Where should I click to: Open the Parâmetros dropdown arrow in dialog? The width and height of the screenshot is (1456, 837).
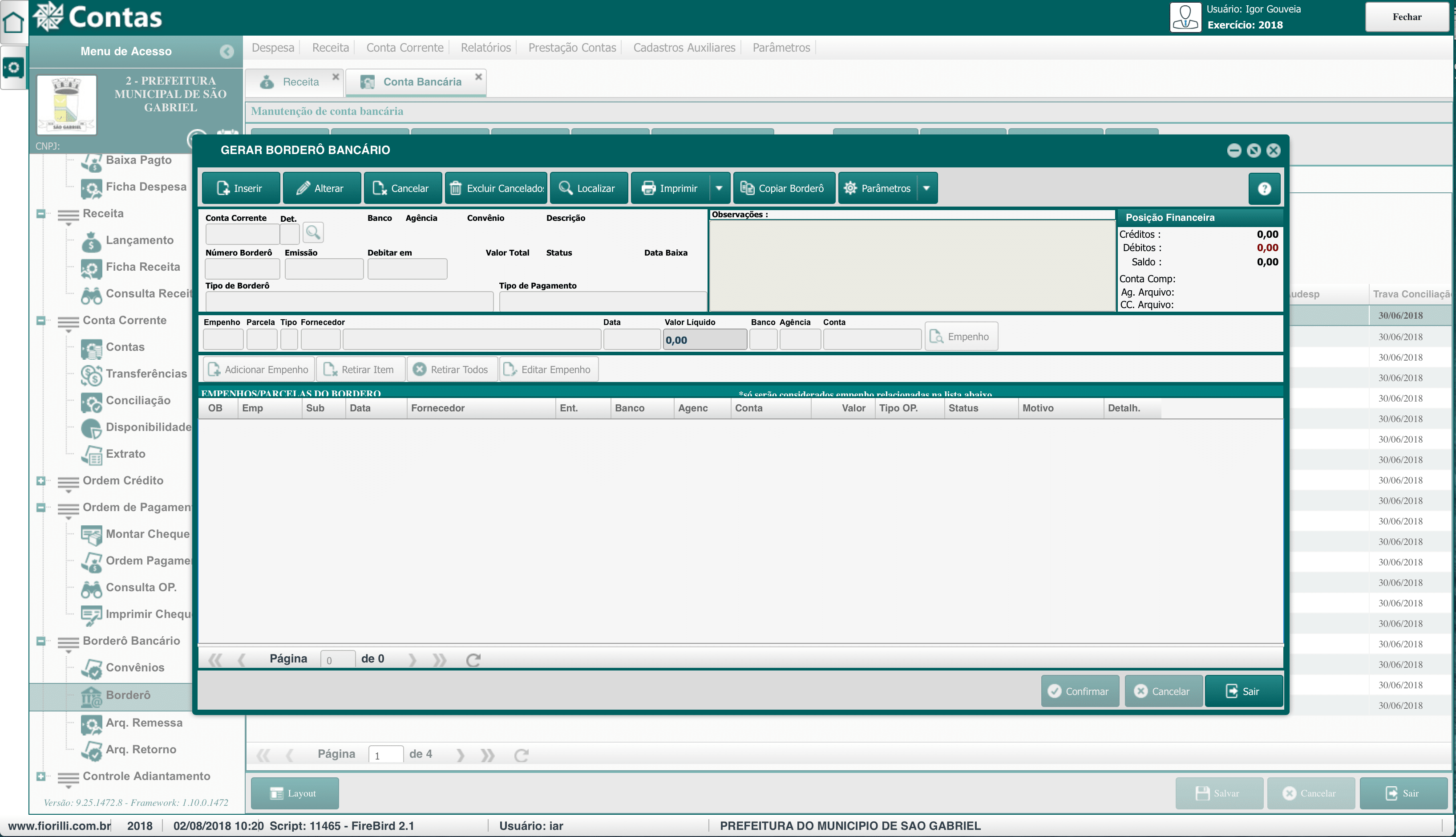click(926, 188)
